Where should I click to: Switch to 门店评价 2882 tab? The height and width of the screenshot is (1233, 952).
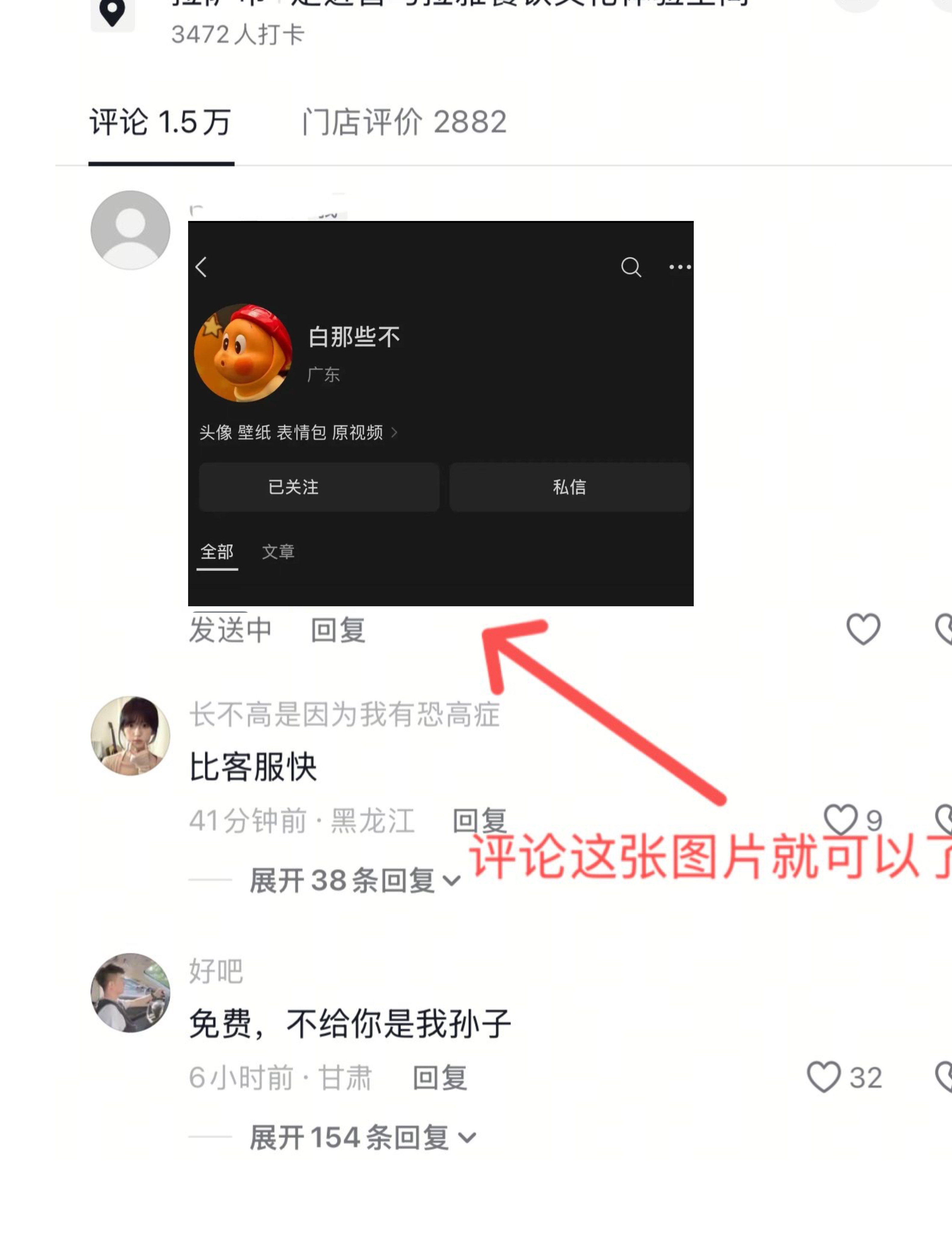[405, 122]
